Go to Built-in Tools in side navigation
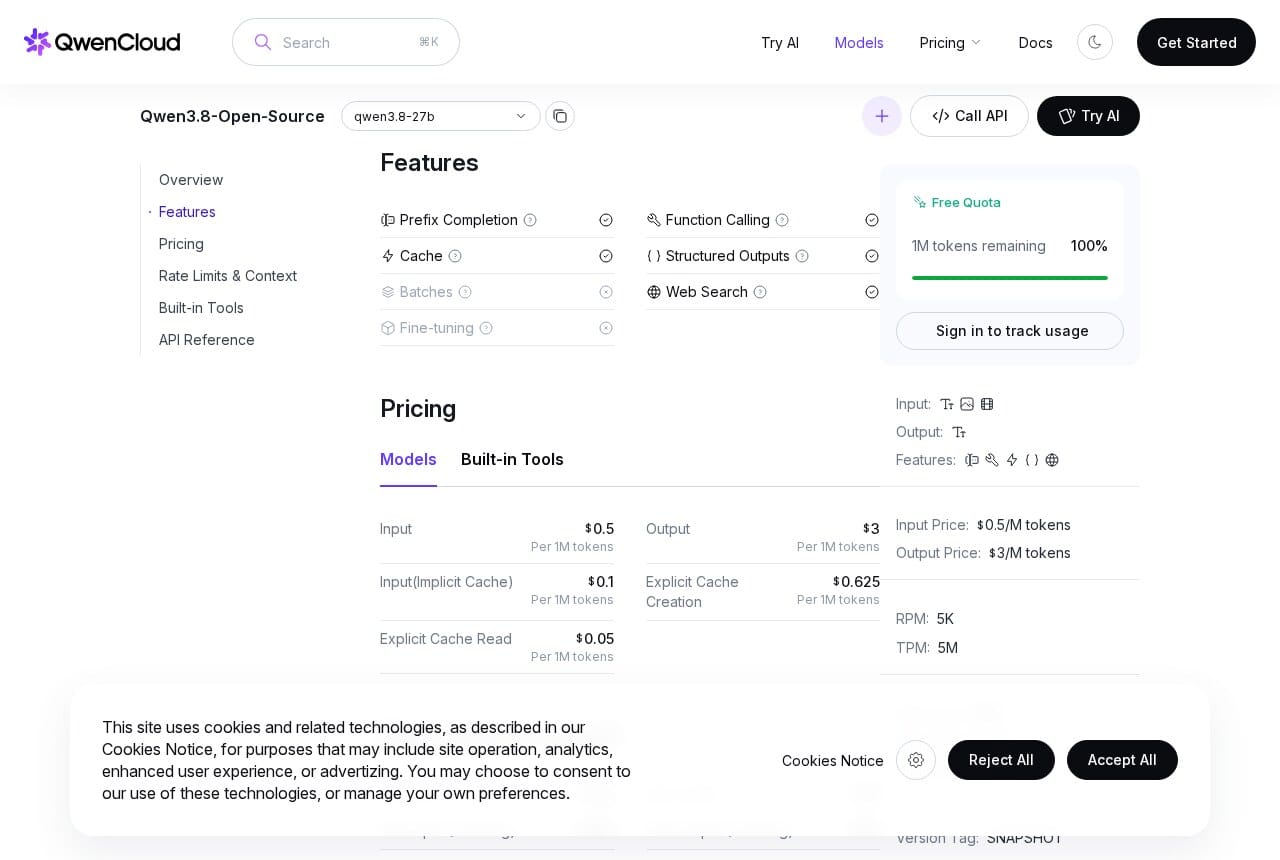The height and width of the screenshot is (860, 1280). [201, 308]
